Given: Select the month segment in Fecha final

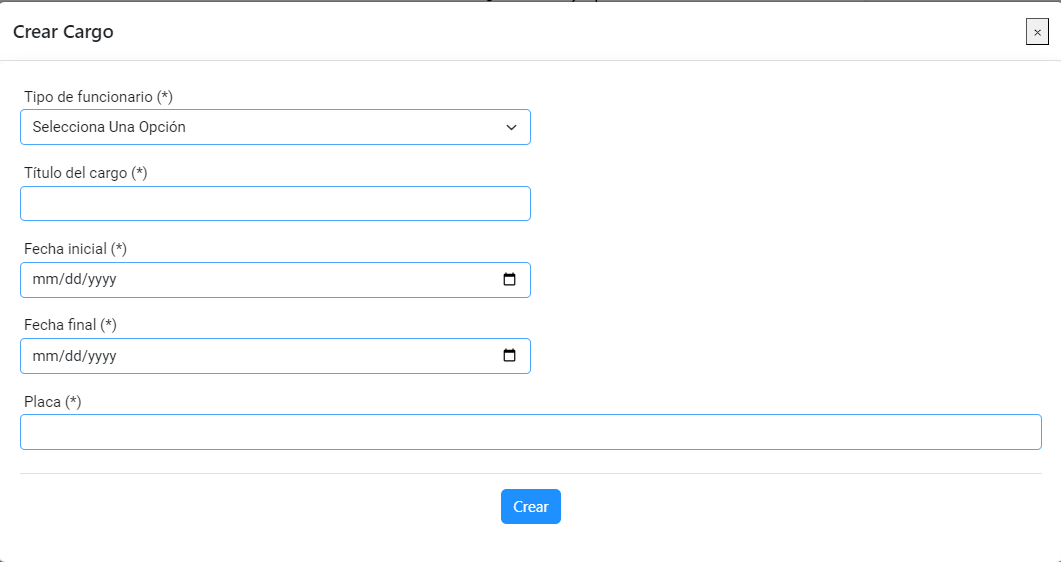Looking at the screenshot, I should pos(45,356).
